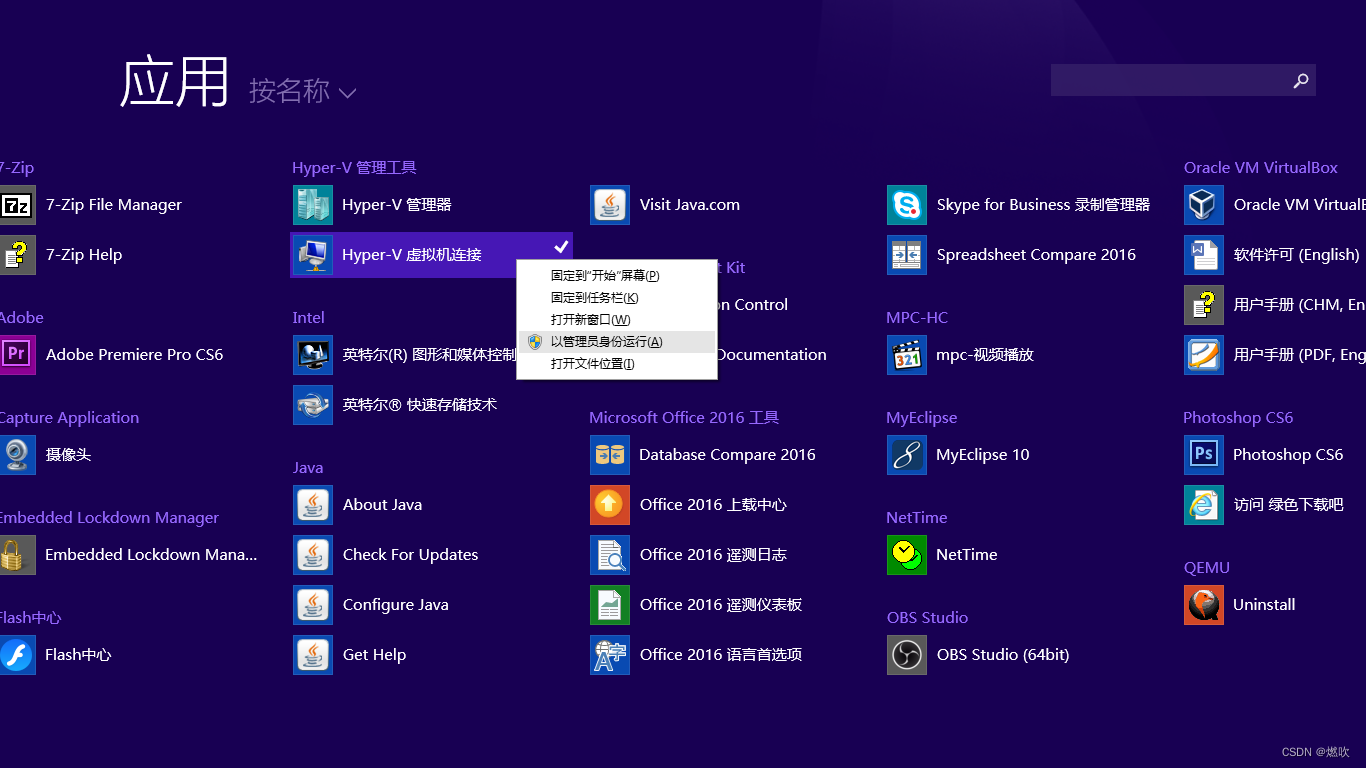Open Office 2016 遥测日志 icon
This screenshot has height=768, width=1366.
610,555
